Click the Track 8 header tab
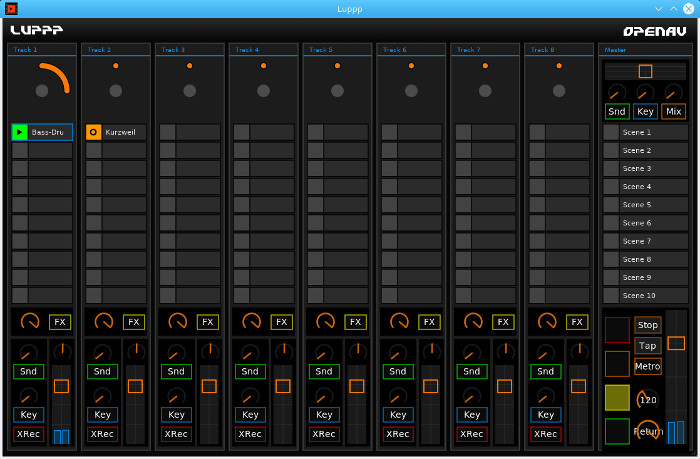This screenshot has height=459, width=700. (x=559, y=50)
